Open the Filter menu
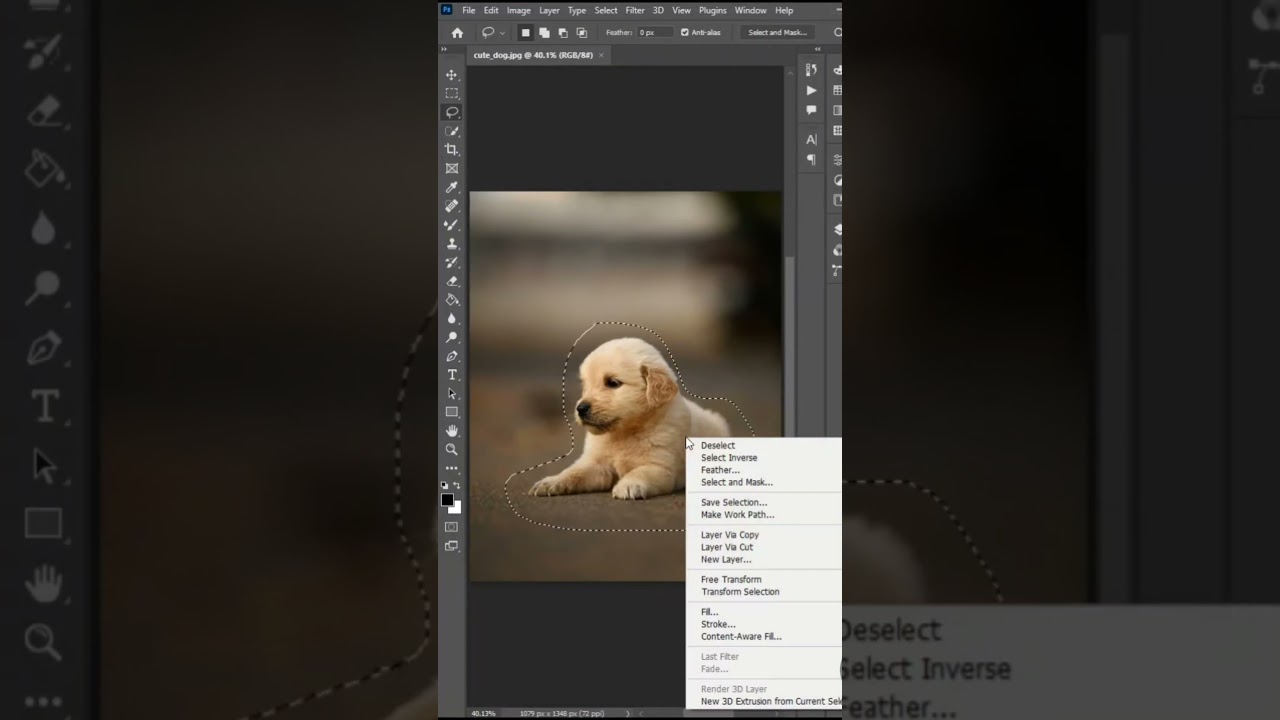The width and height of the screenshot is (1280, 720). pos(635,10)
